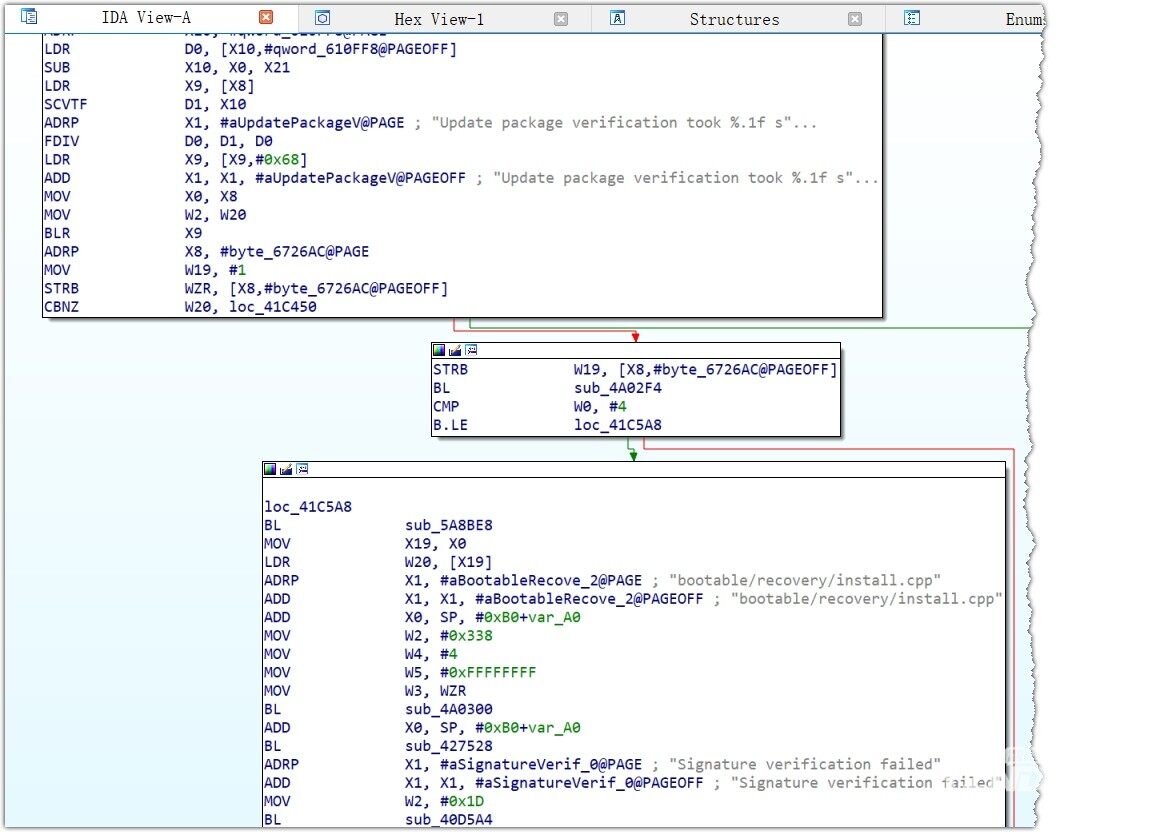Screen dimensions: 1154x832
Task: Click the Structures tab icon
Action: [618, 18]
